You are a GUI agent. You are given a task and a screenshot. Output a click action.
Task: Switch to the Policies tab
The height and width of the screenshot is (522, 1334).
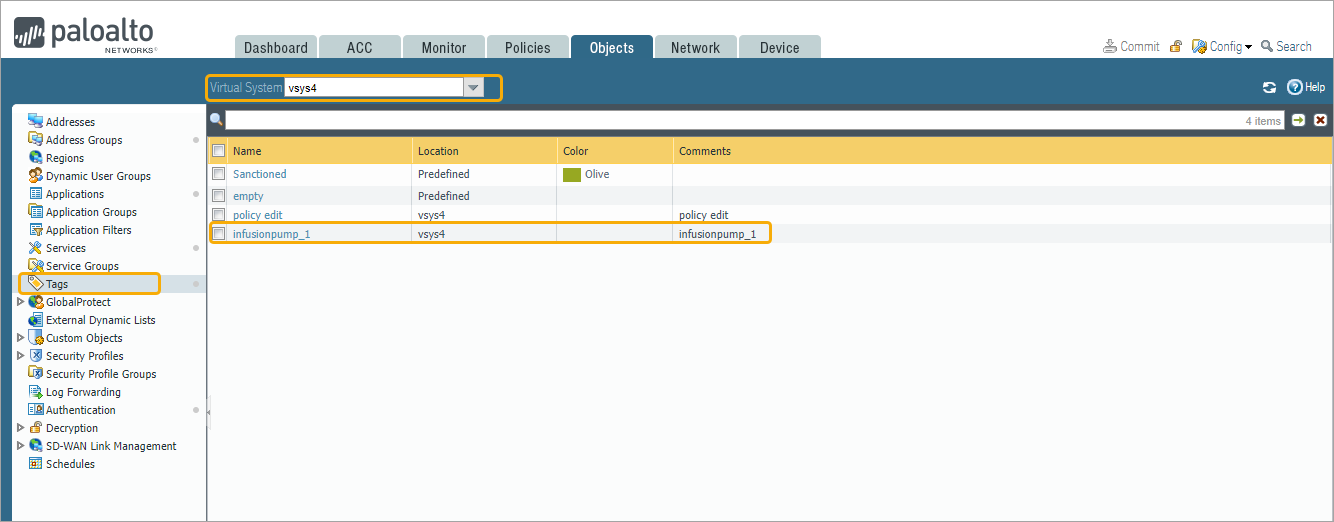[527, 47]
